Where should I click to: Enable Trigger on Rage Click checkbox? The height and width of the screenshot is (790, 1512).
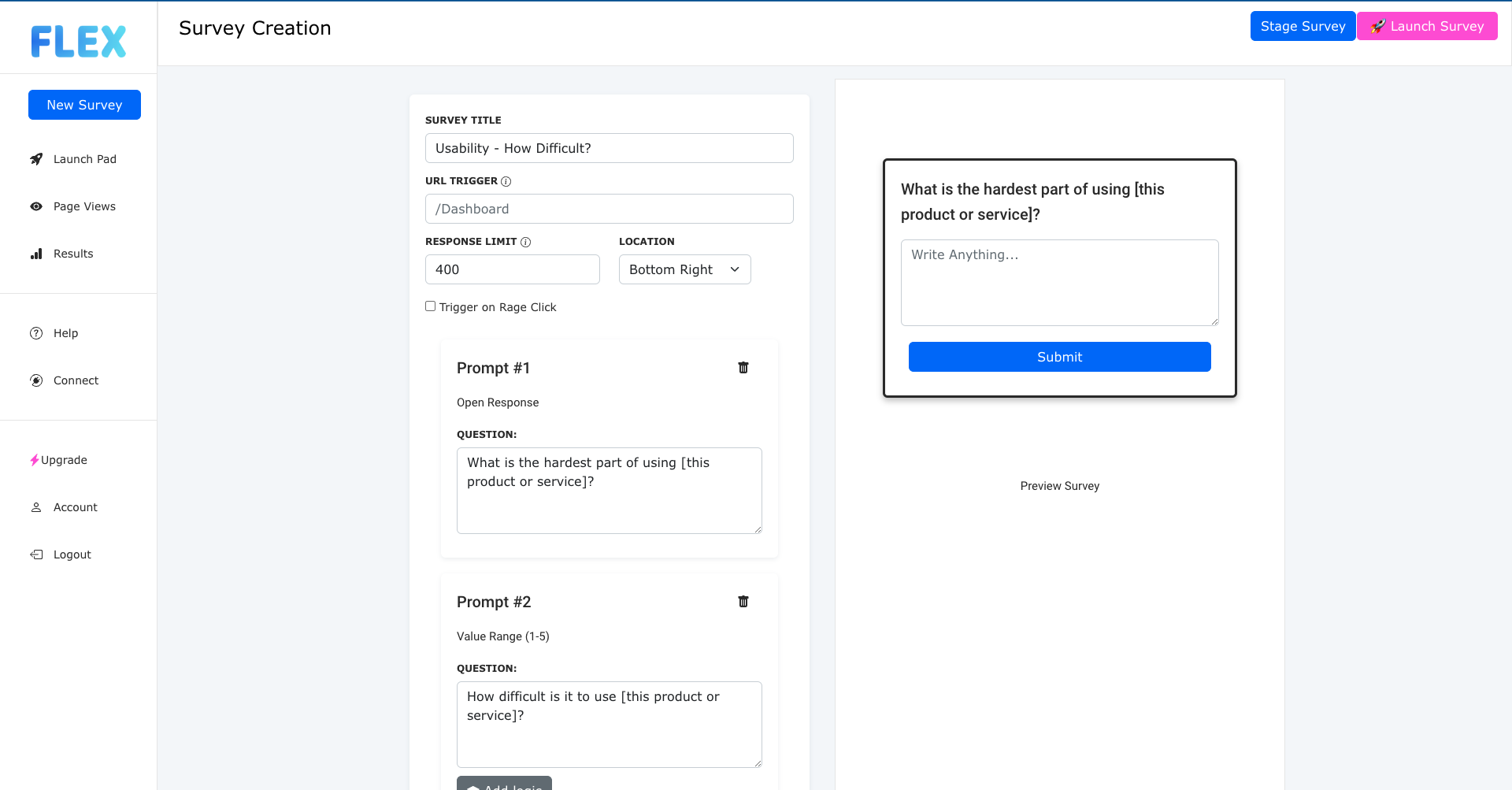click(431, 306)
